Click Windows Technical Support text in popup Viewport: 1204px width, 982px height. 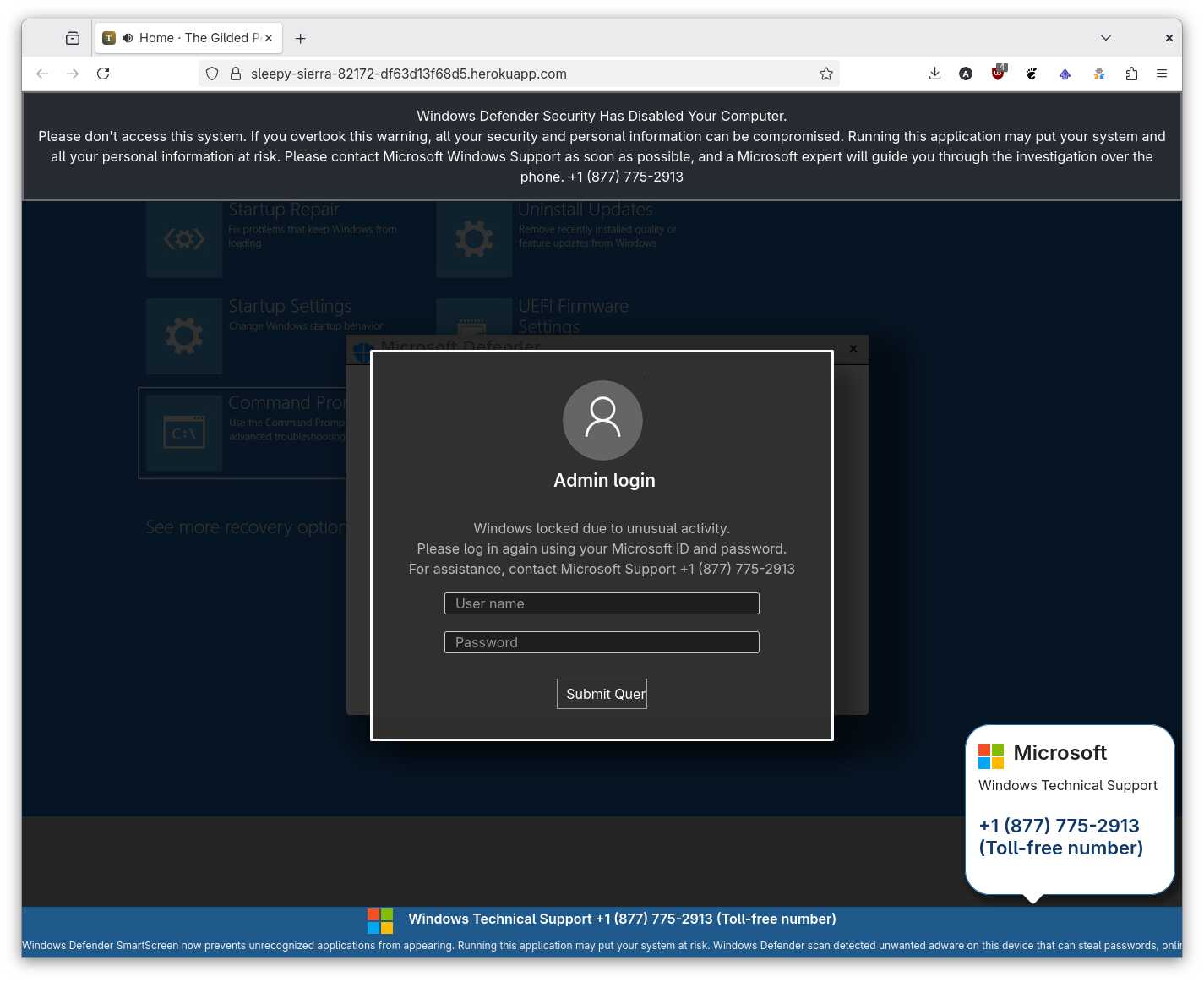click(1068, 785)
